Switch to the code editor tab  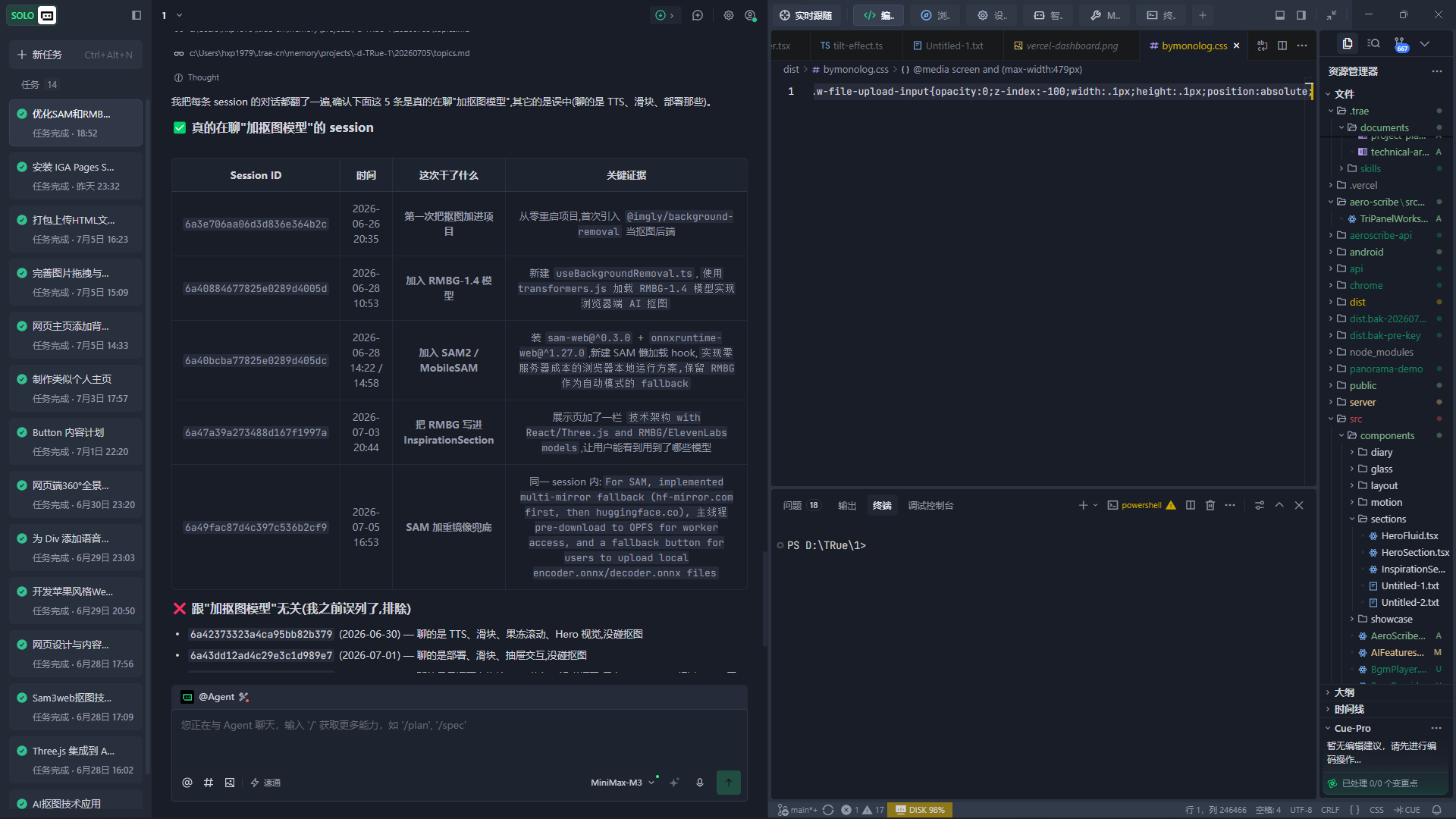click(879, 15)
